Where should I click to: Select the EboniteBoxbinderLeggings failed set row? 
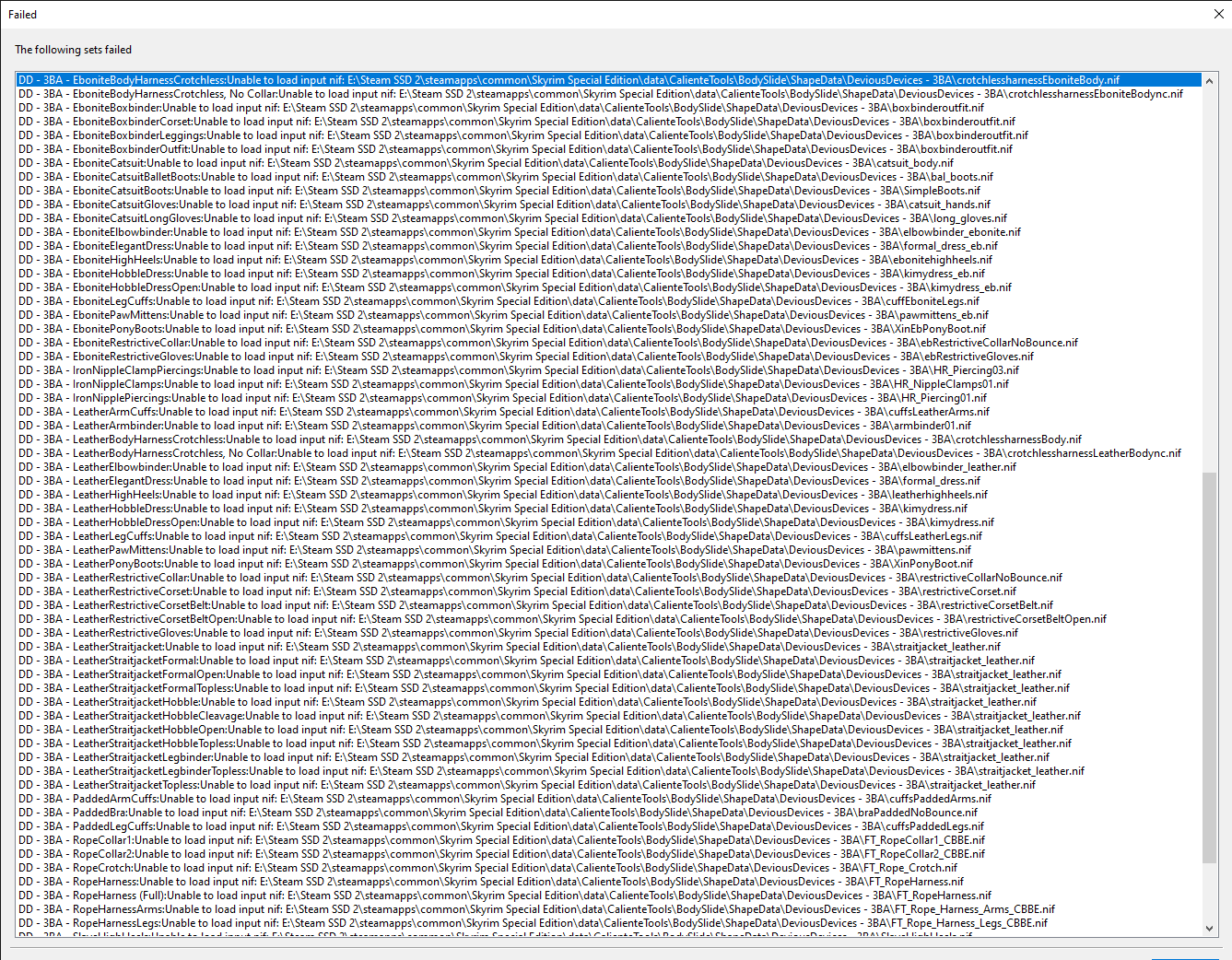[609, 135]
